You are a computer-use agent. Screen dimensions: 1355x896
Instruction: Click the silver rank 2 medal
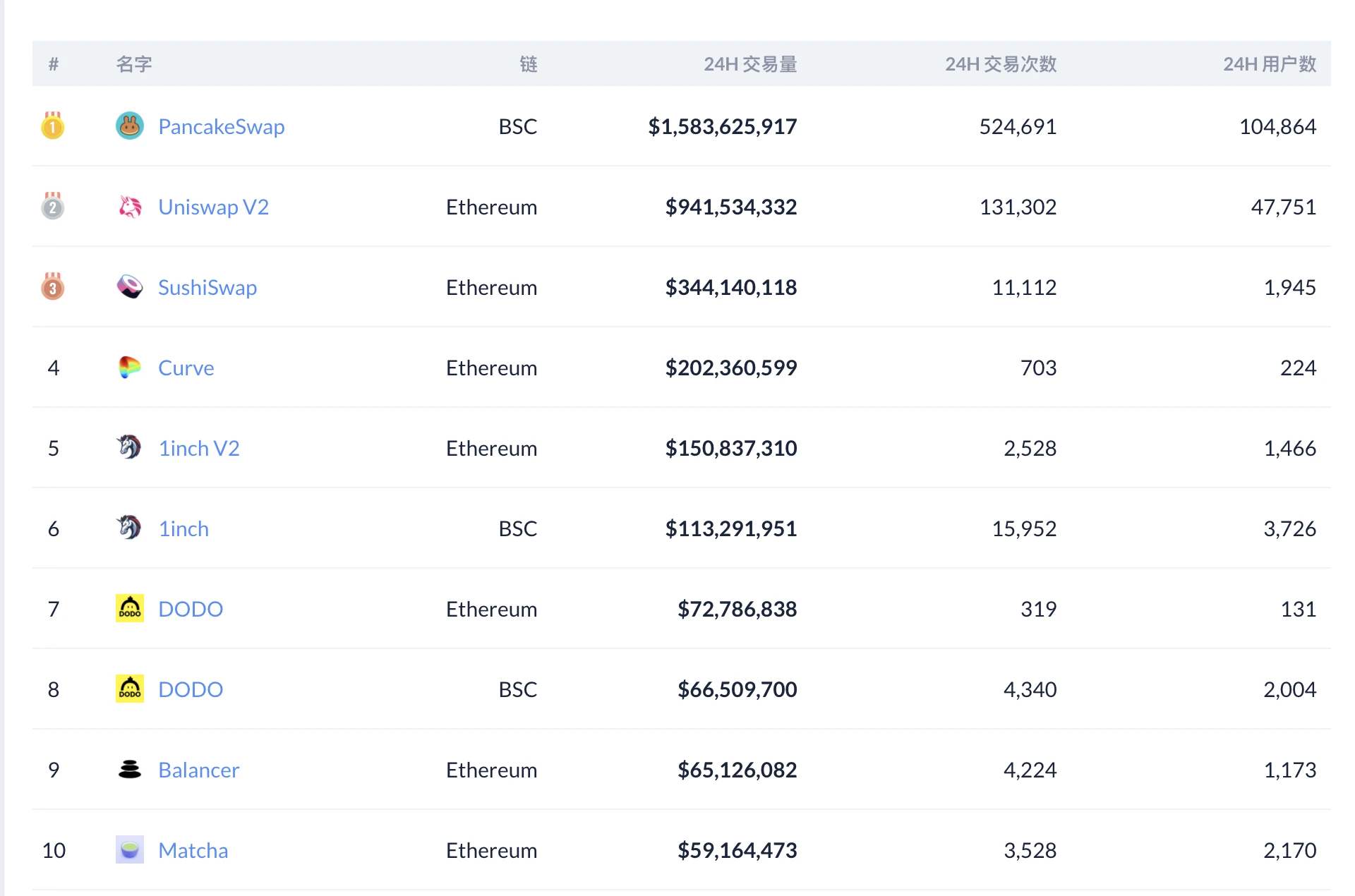[x=53, y=206]
